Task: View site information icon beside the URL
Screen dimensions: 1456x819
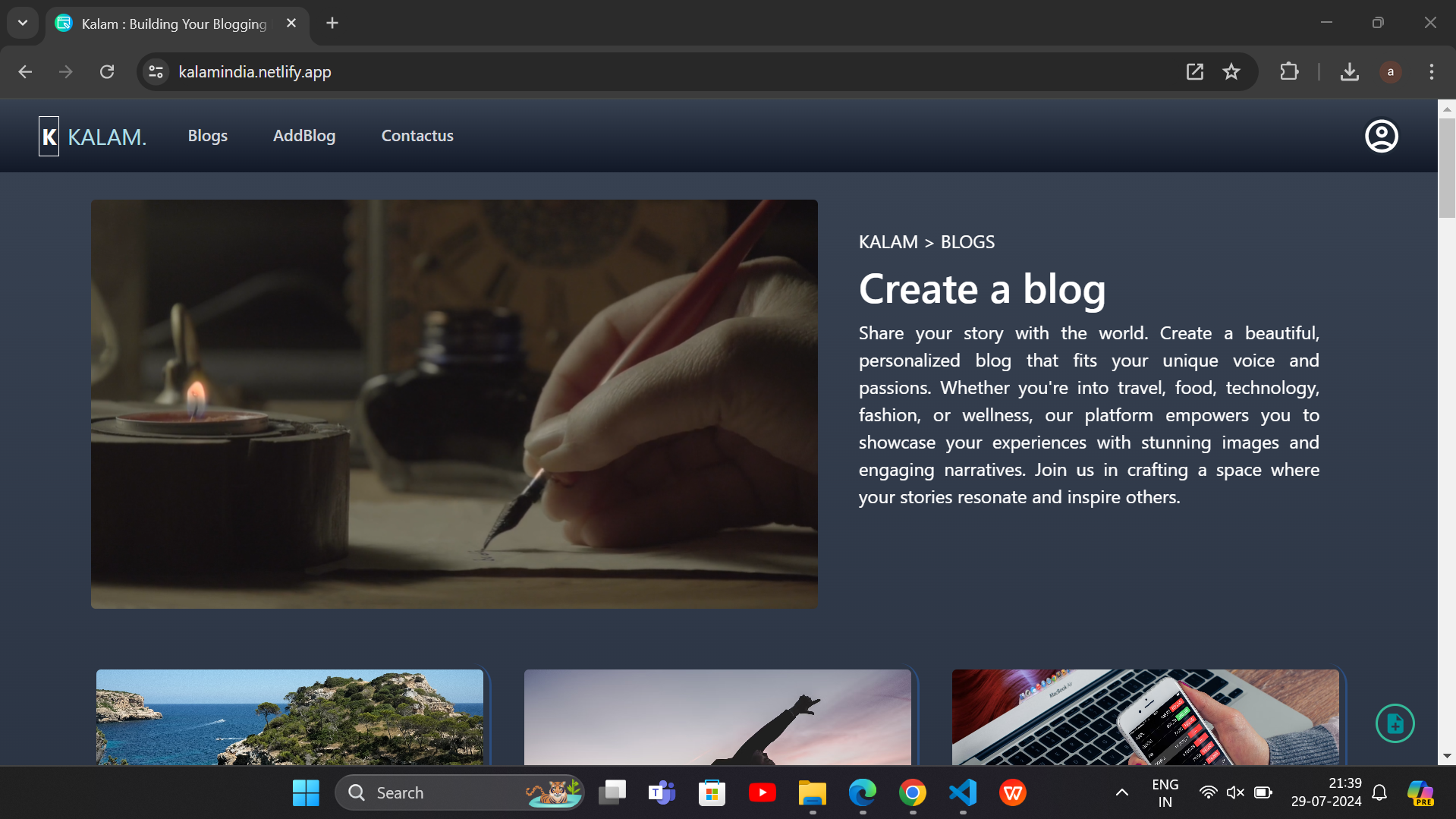Action: (x=156, y=72)
